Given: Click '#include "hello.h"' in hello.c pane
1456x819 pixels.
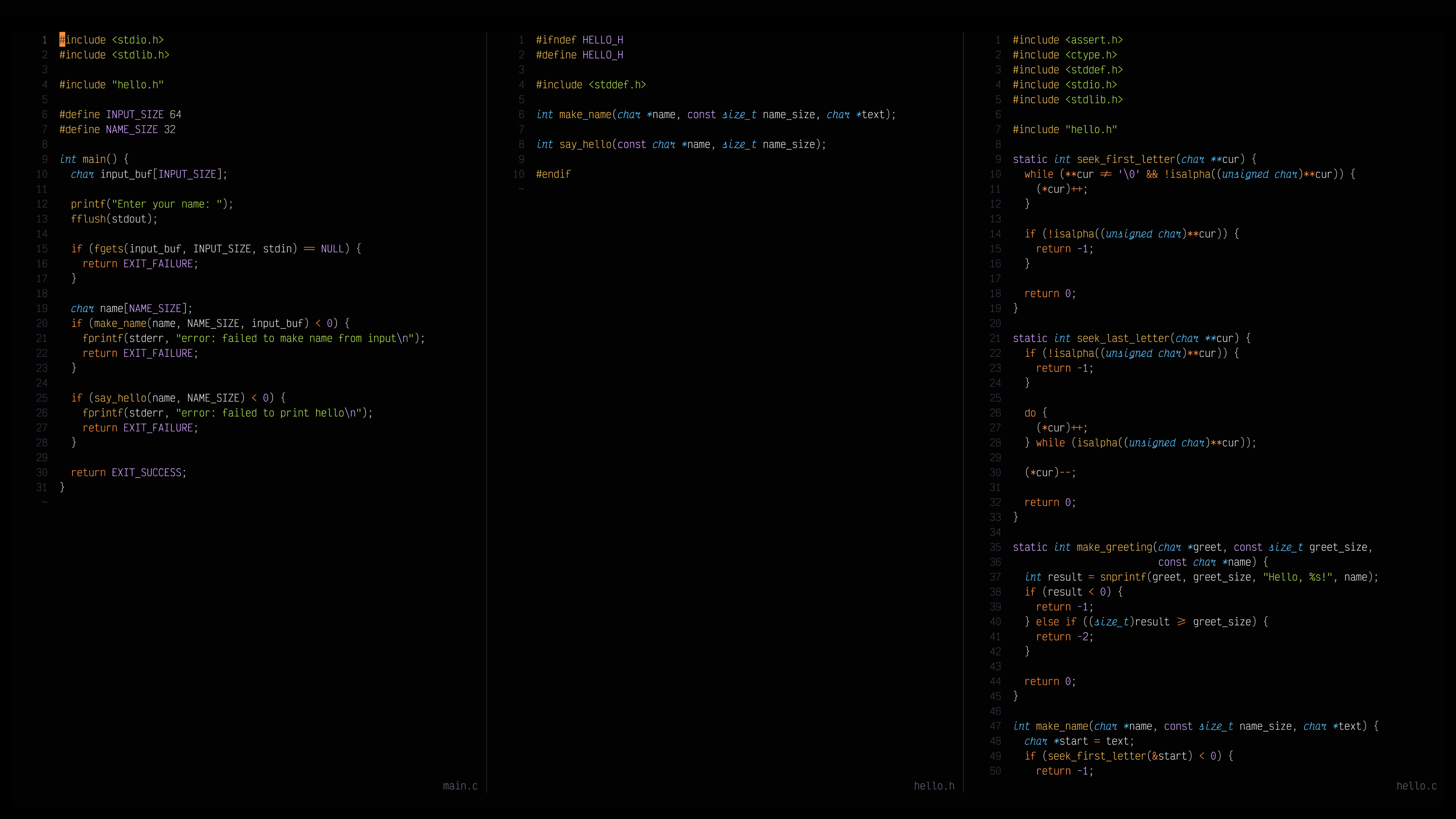Looking at the screenshot, I should point(1065,129).
